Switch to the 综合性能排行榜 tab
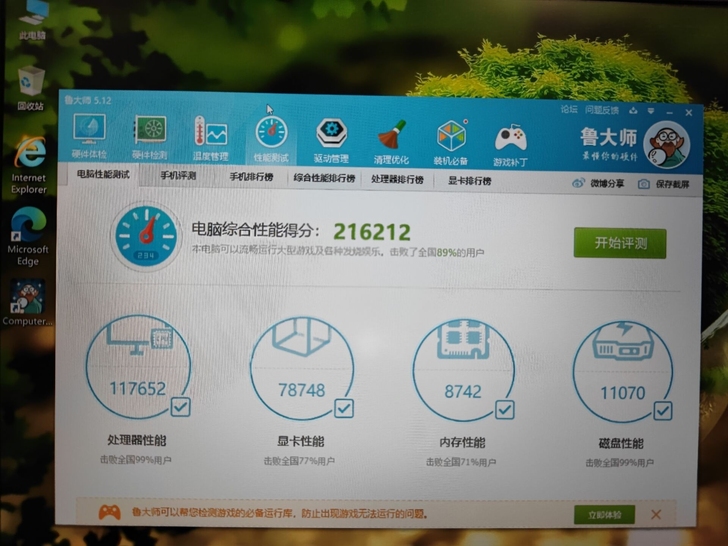728x546 pixels. [x=324, y=178]
